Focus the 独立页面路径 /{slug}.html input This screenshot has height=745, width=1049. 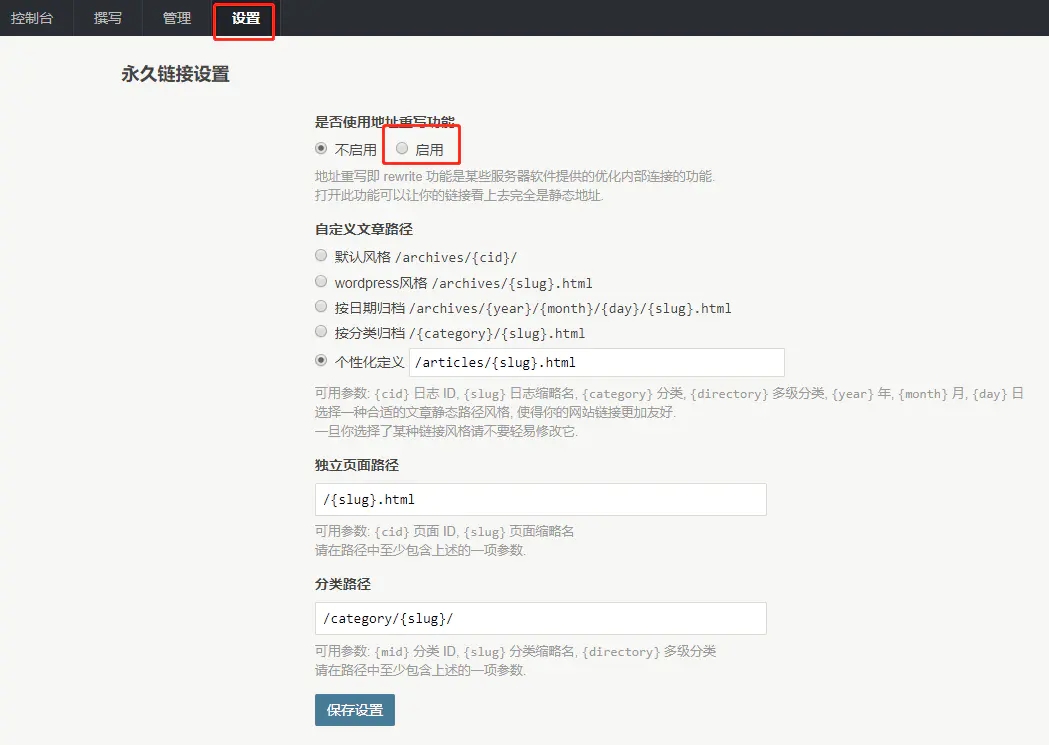tap(540, 499)
